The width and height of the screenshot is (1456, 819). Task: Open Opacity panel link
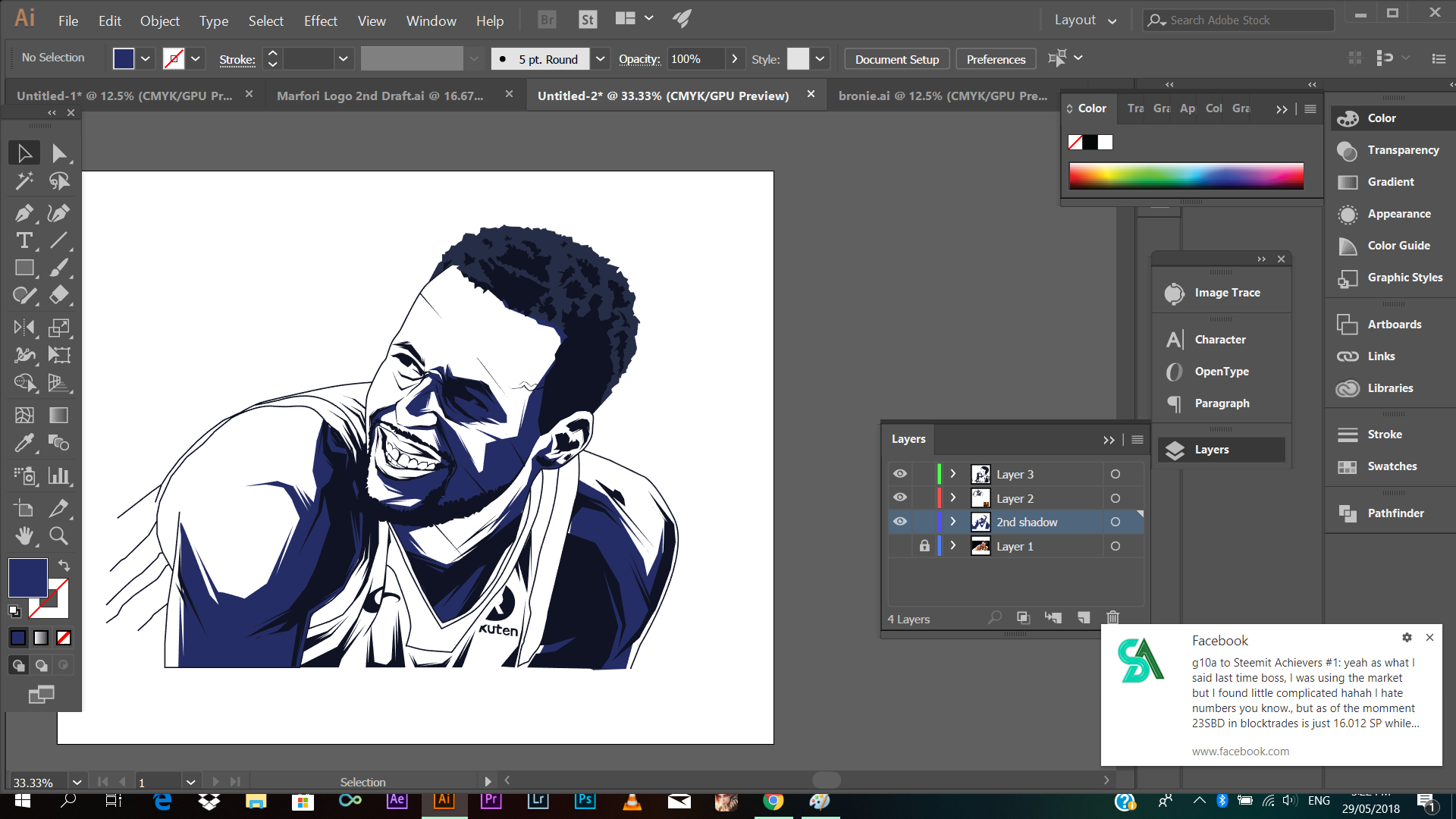tap(639, 58)
